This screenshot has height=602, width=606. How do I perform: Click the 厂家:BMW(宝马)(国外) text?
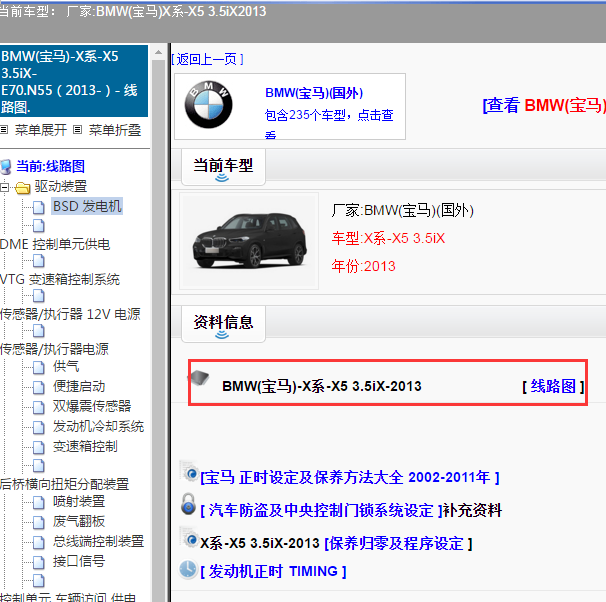pos(402,211)
